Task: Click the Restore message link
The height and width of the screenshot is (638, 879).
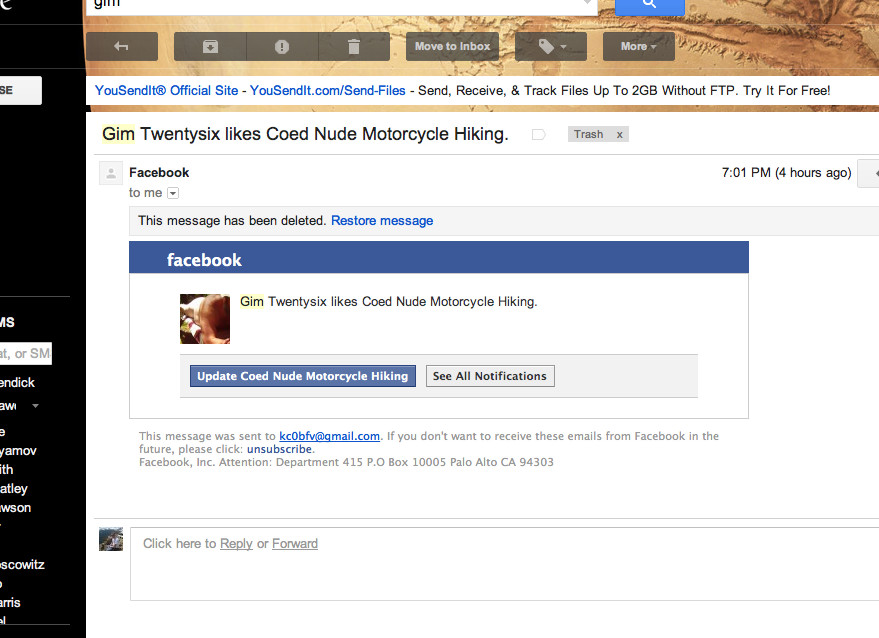Action: (382, 221)
